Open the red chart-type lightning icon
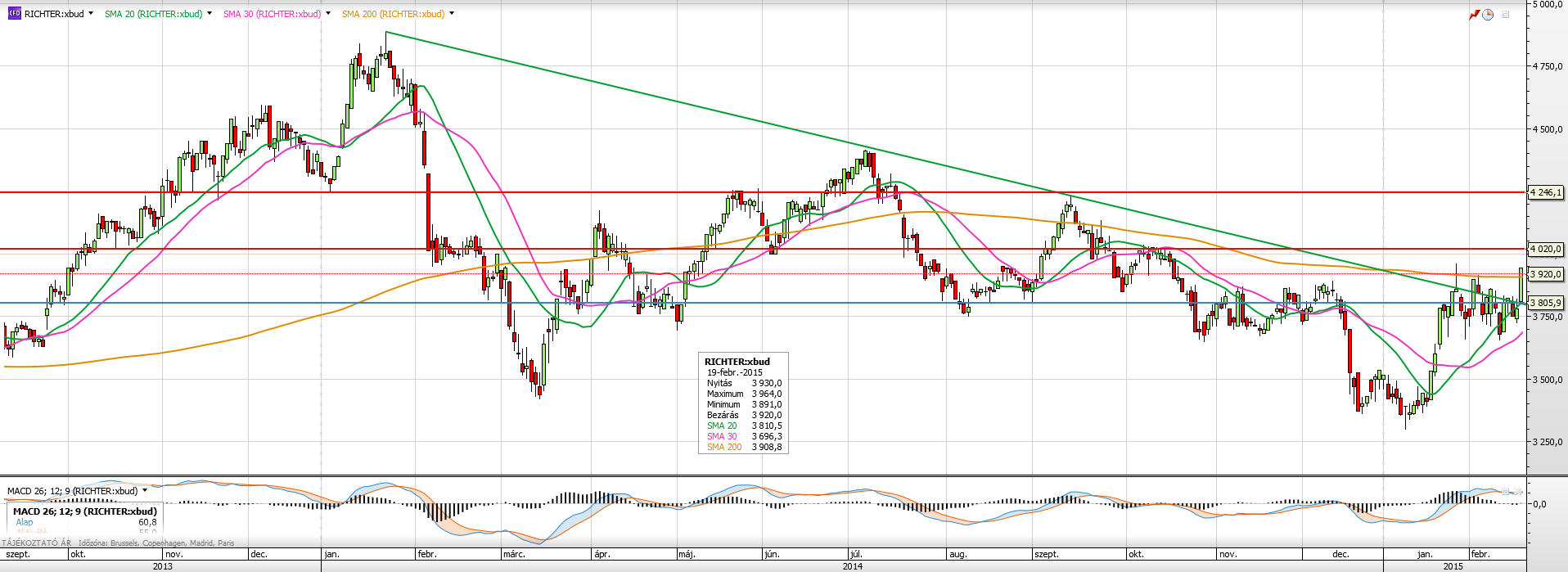The image size is (1568, 572). pos(1475,15)
